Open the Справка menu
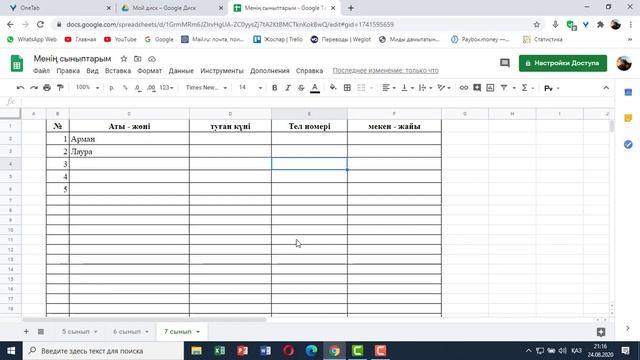Viewport: 640px width, 360px height. 309,71
